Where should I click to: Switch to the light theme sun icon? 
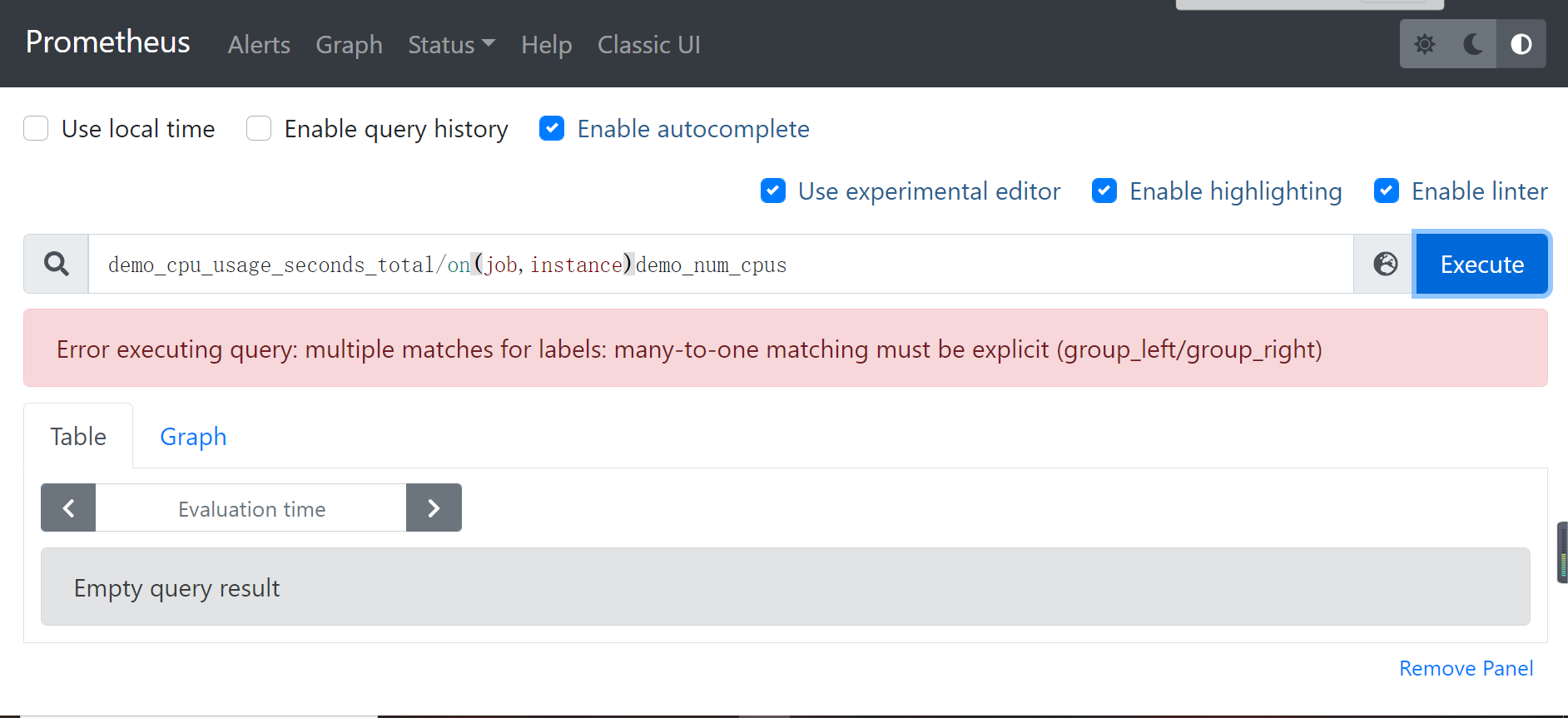pos(1424,44)
